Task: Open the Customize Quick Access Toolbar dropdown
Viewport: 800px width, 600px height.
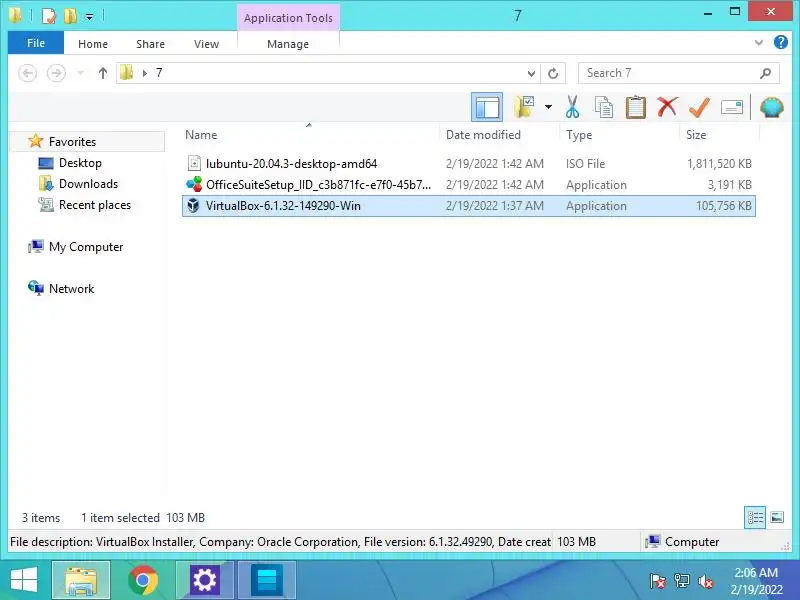Action: 89,17
